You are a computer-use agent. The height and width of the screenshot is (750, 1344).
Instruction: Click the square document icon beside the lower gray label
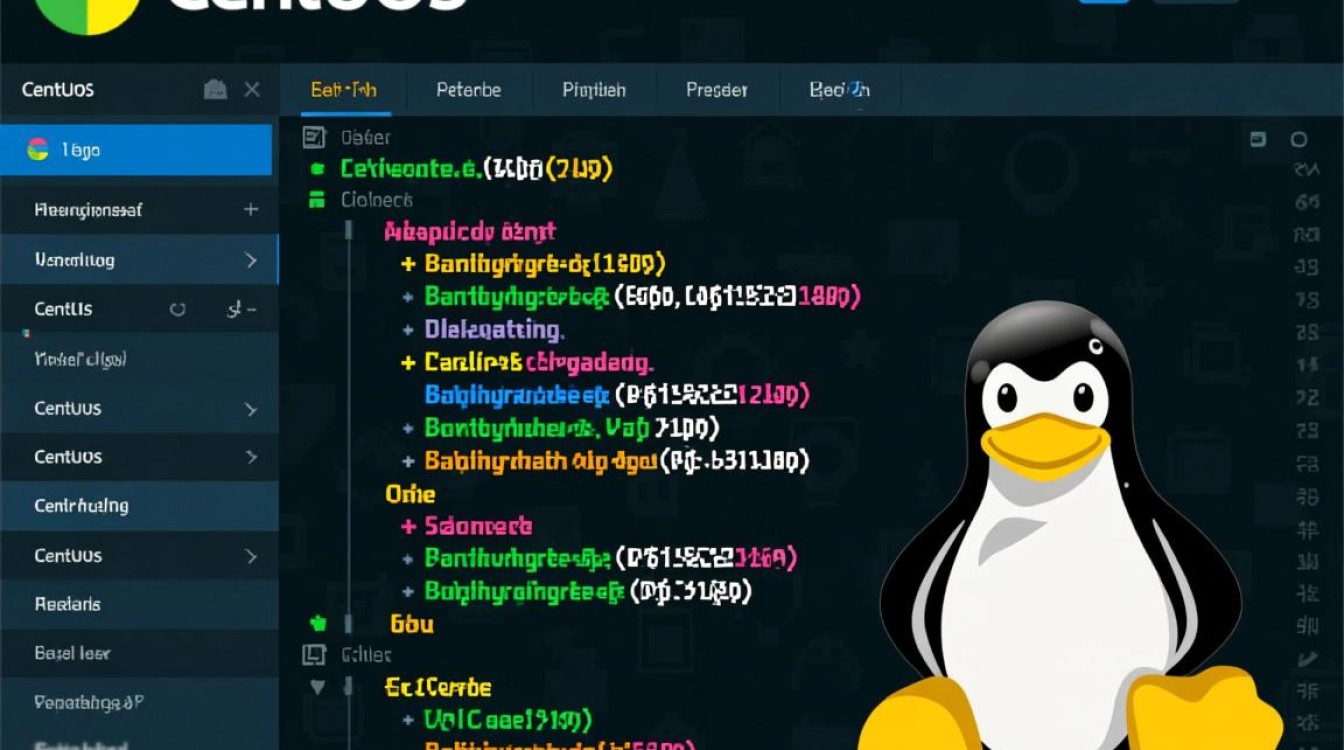pyautogui.click(x=314, y=655)
